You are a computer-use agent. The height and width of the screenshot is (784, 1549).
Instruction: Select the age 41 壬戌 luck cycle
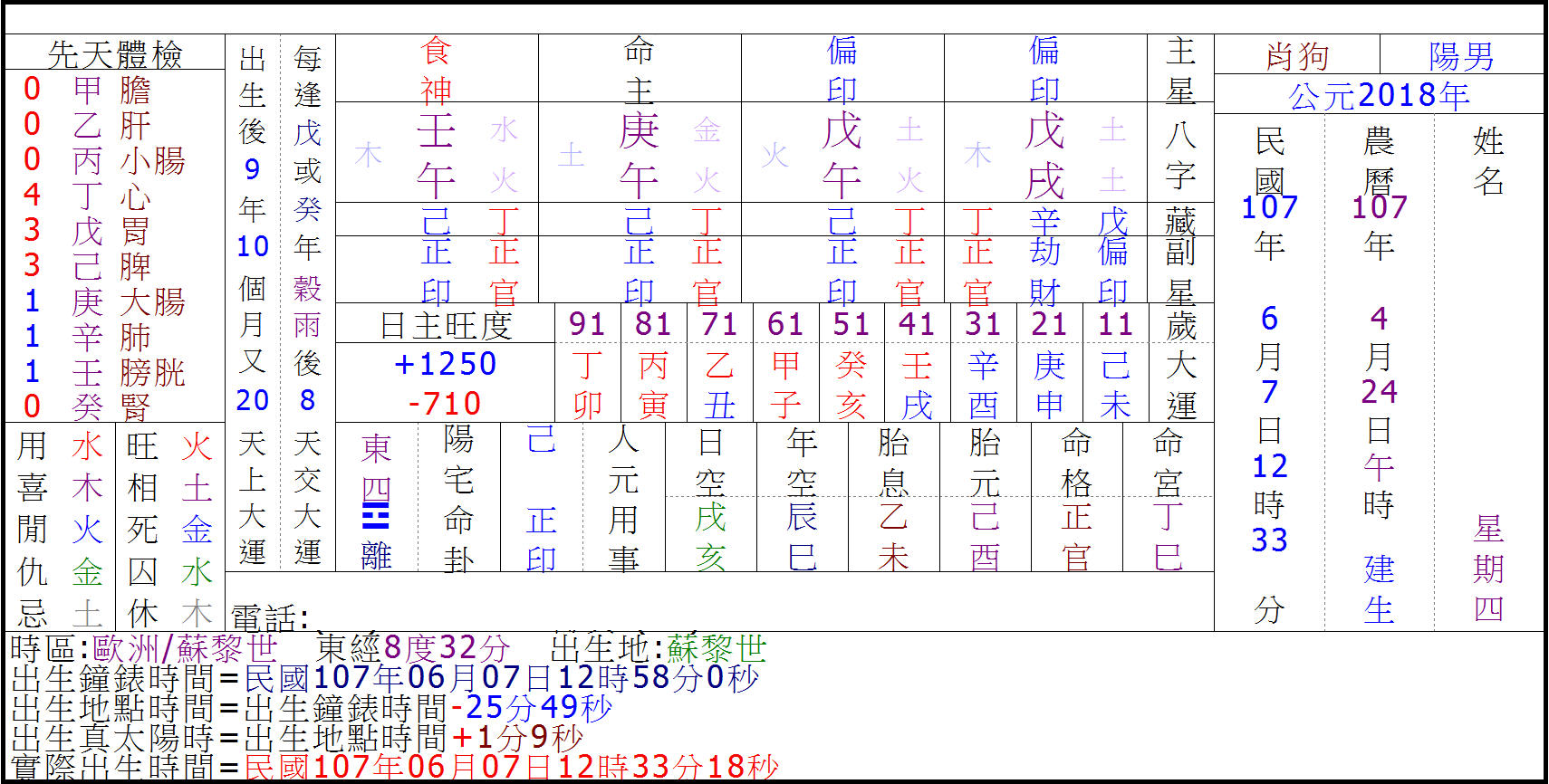[917, 364]
